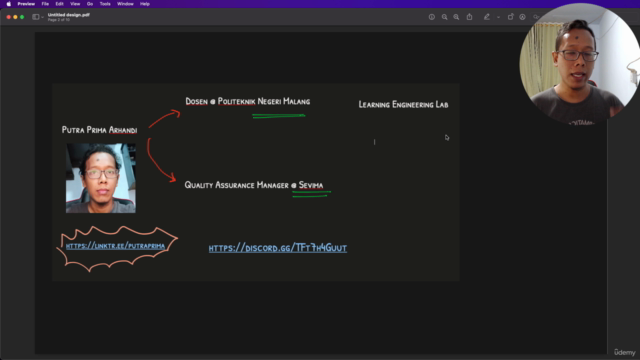Expand the highlight color dropdown arrow
This screenshot has width=640, height=360.
point(498,17)
